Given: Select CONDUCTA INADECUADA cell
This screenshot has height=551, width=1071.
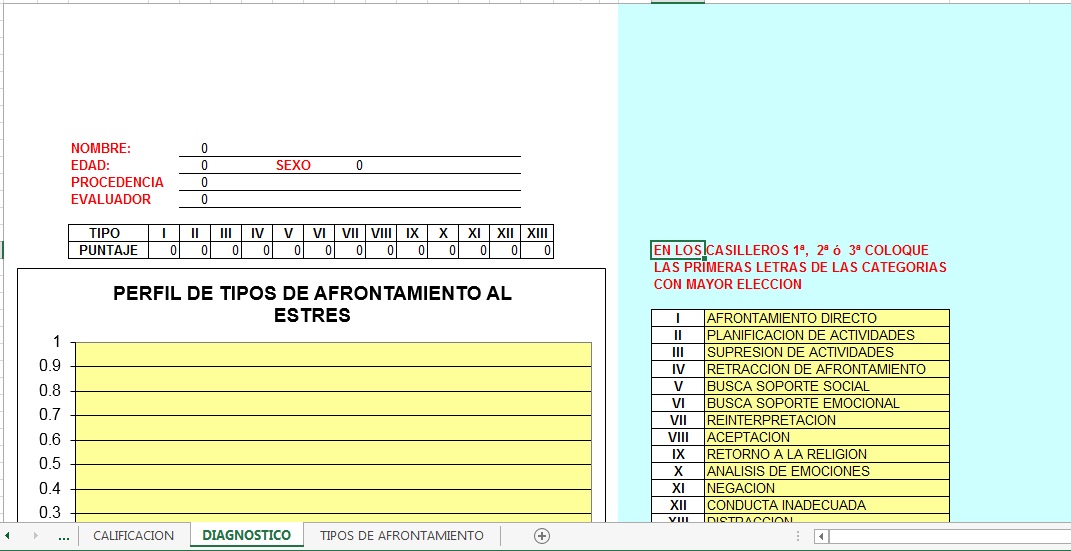Looking at the screenshot, I should point(826,506).
